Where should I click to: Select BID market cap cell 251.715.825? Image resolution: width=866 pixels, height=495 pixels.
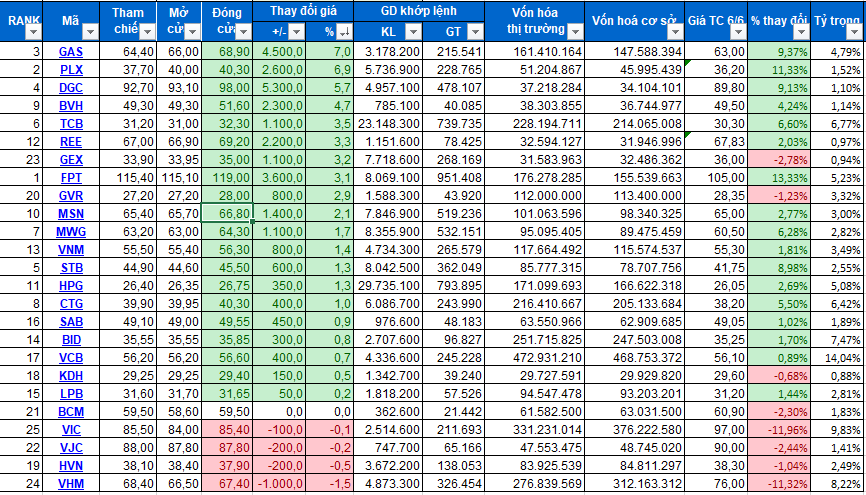tap(535, 339)
